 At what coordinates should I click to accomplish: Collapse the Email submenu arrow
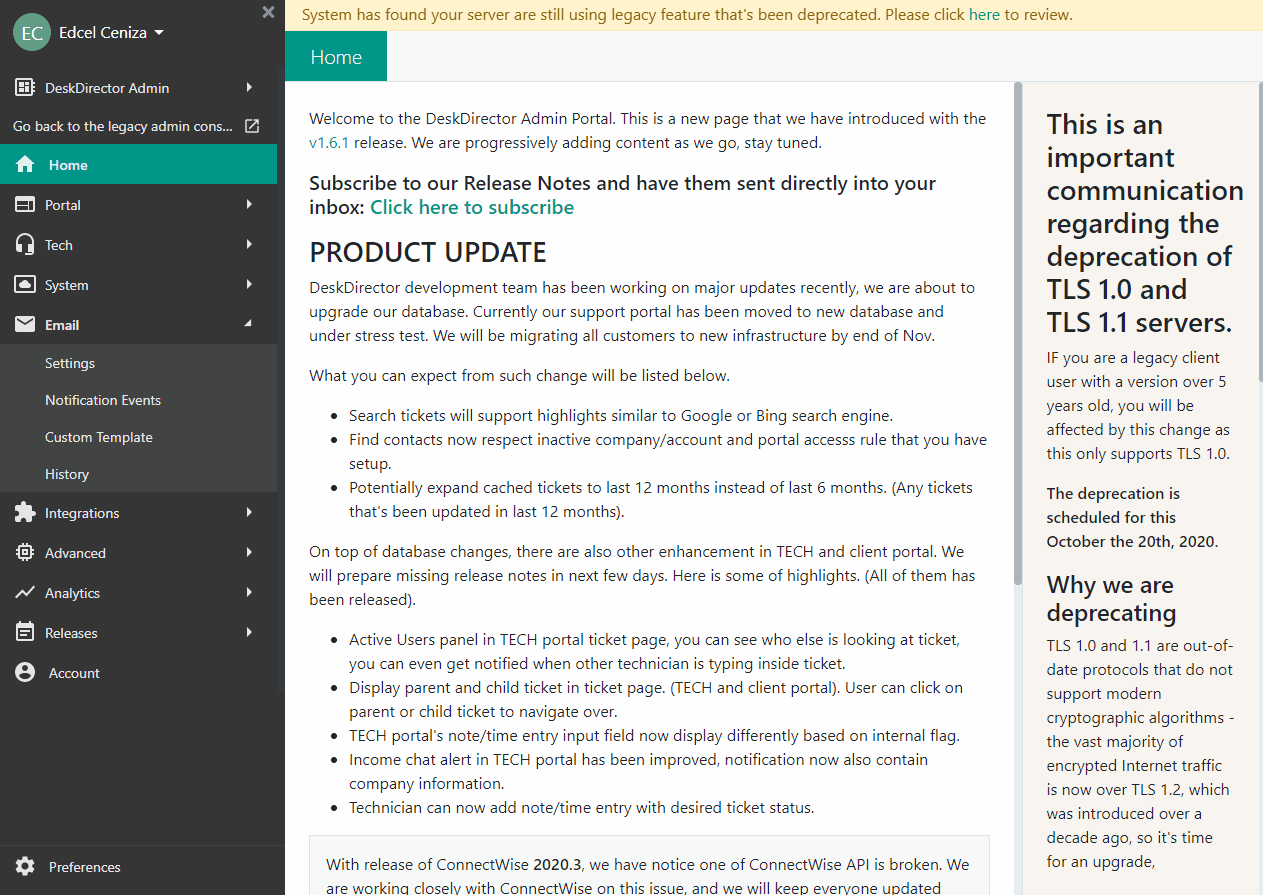click(249, 323)
